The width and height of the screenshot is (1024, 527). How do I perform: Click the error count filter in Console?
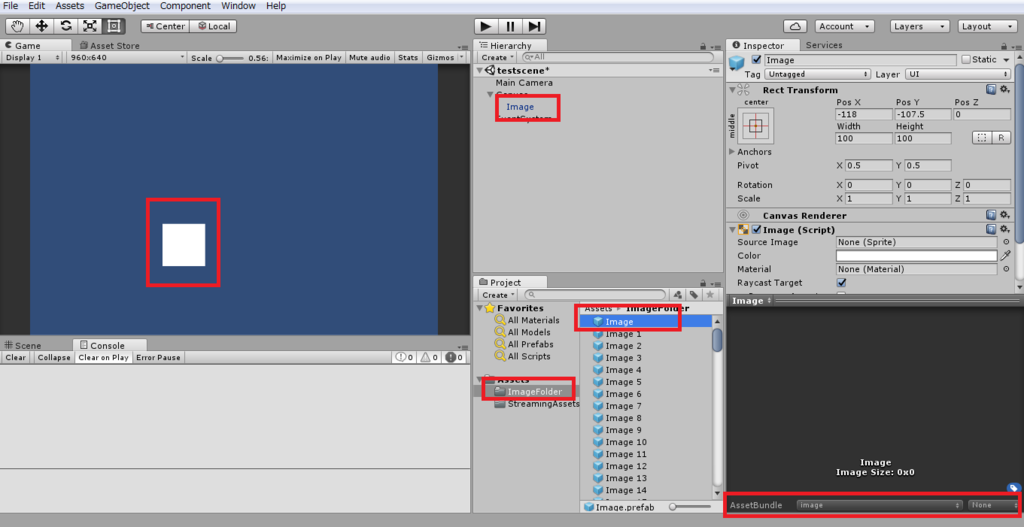click(455, 357)
